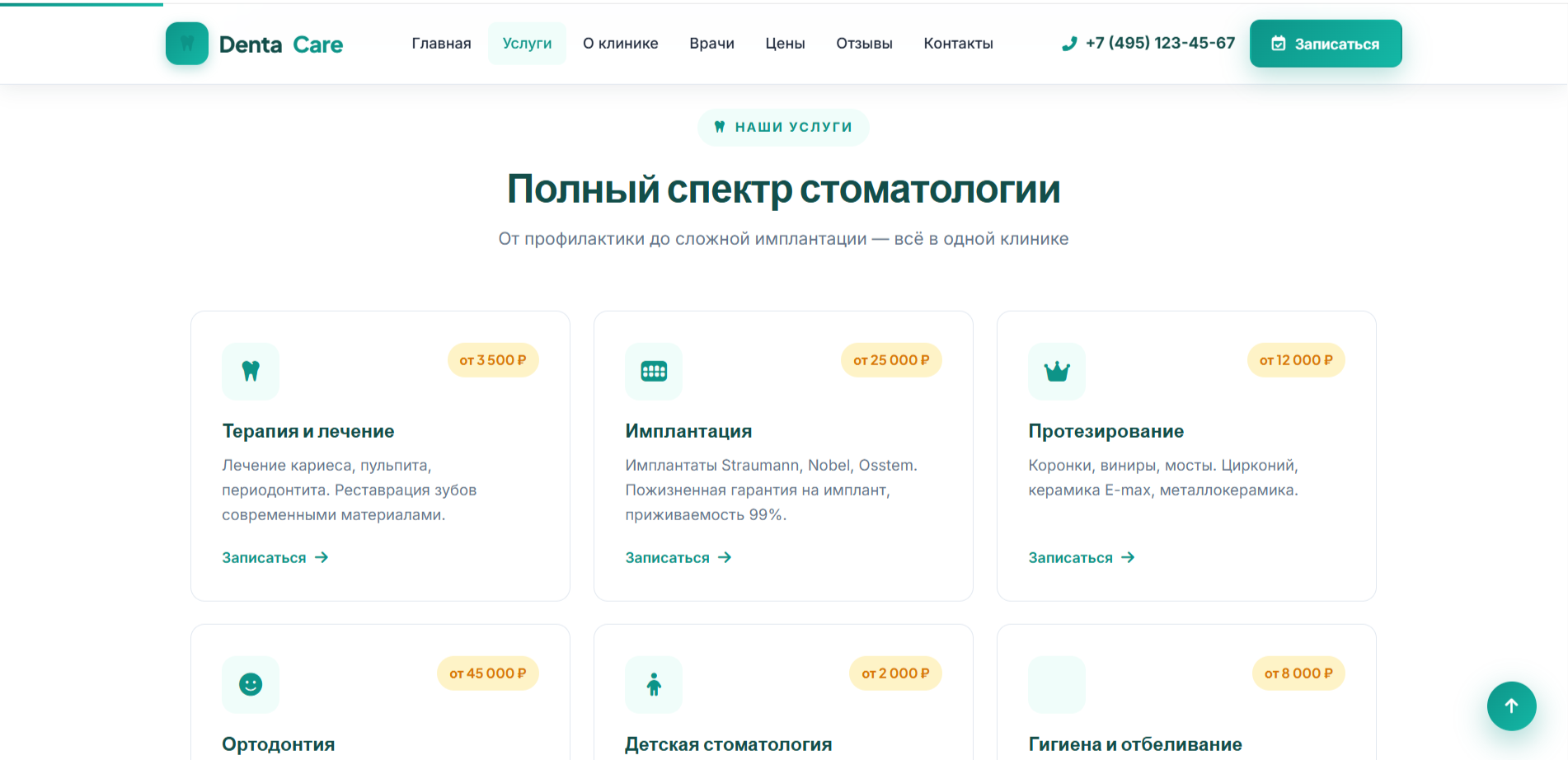The width and height of the screenshot is (1568, 760).
Task: Click the arrow next to Записаться under Имплантация
Action: [x=725, y=558]
